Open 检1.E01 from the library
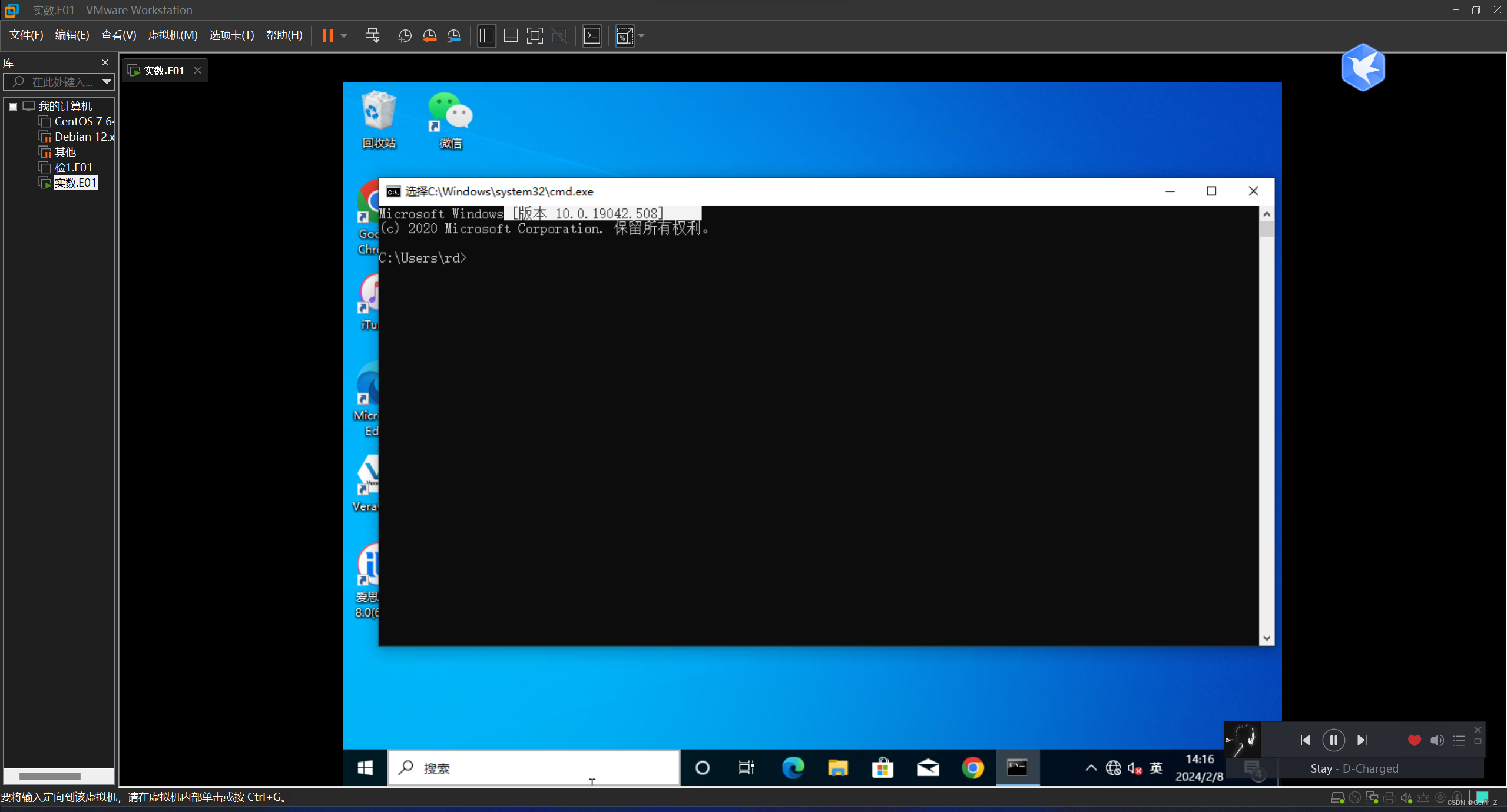The image size is (1507, 812). [x=73, y=167]
